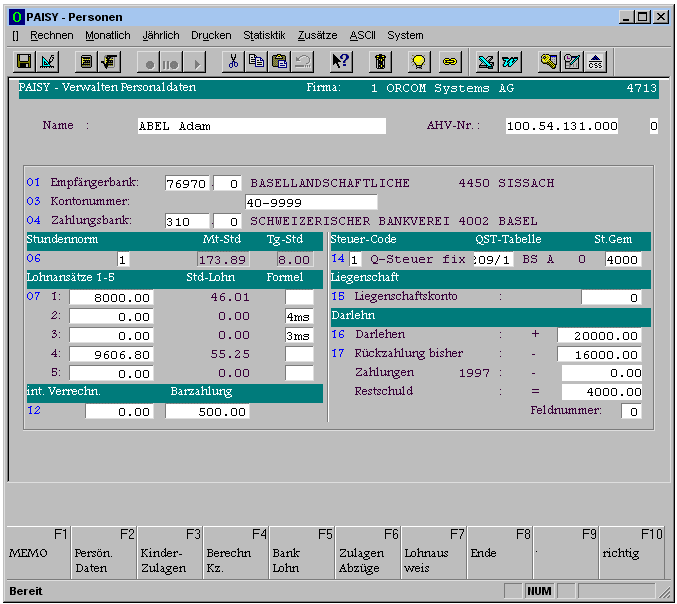Click Empfängerbank field 76970

coord(187,183)
